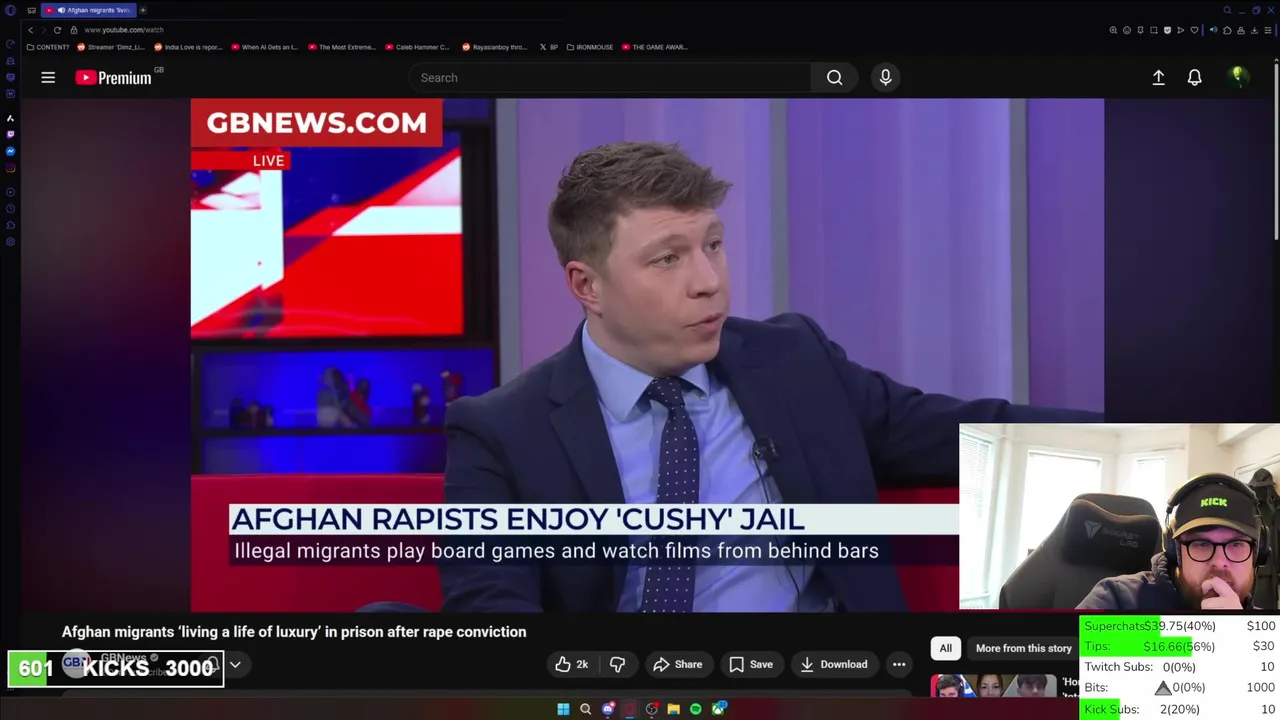Open Messenger in the browser sidebar
1280x720 pixels.
(10, 151)
